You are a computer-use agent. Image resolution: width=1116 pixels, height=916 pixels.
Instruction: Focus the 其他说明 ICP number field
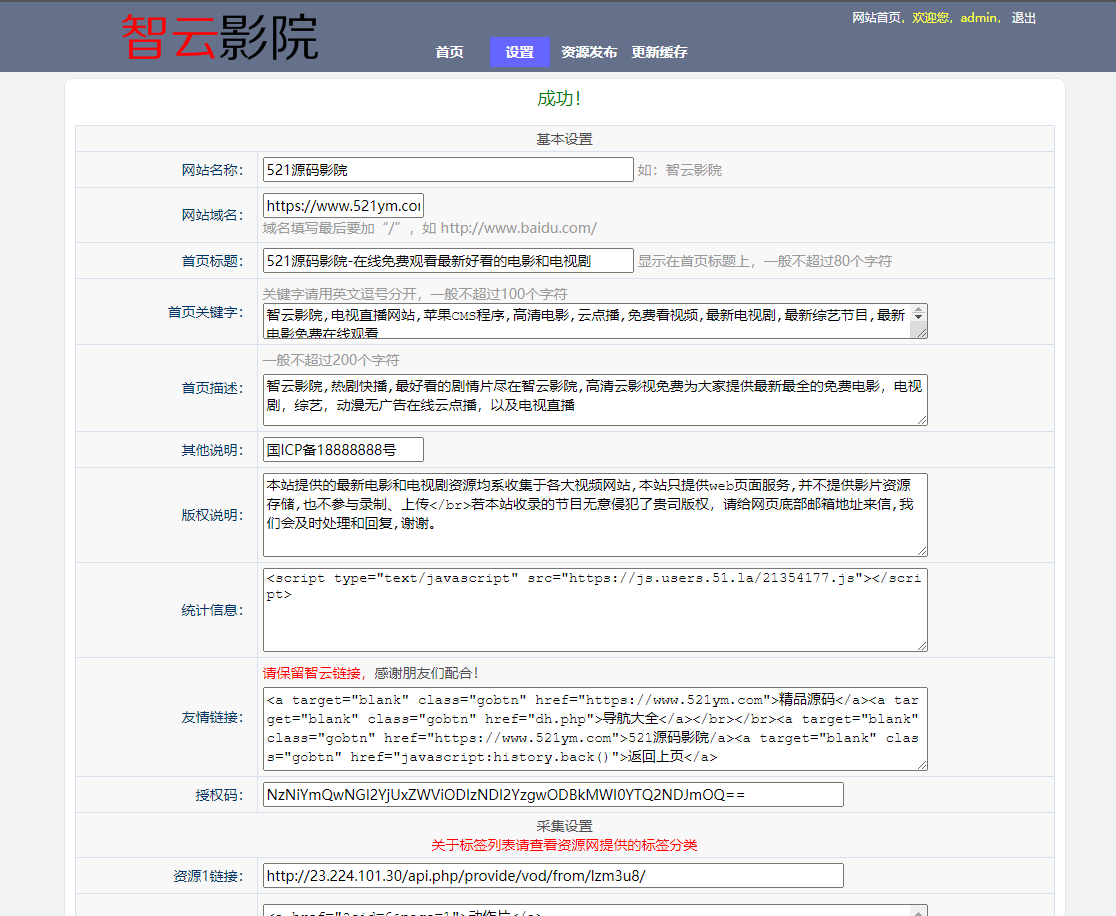pyautogui.click(x=343, y=450)
